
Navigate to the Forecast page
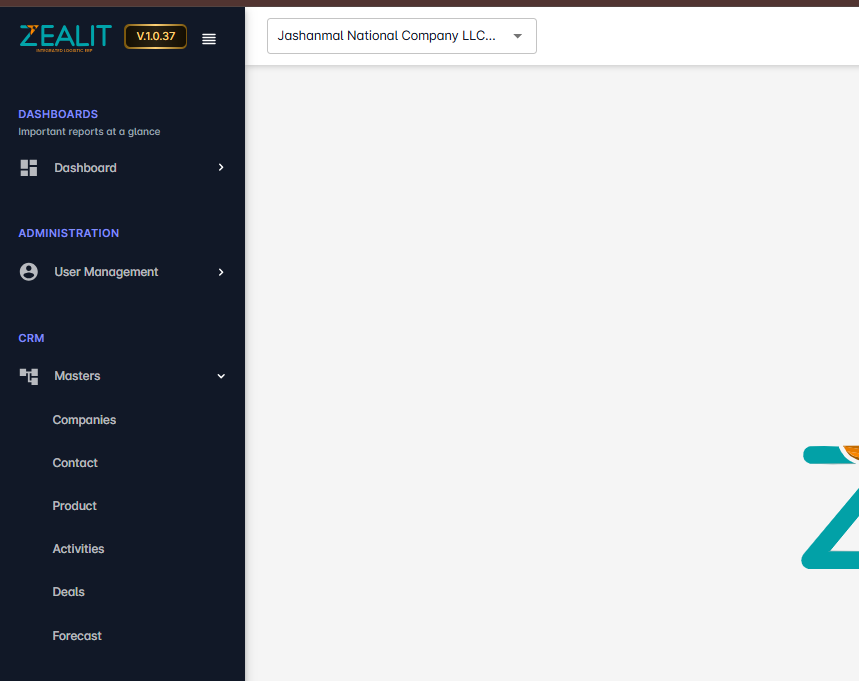click(77, 636)
